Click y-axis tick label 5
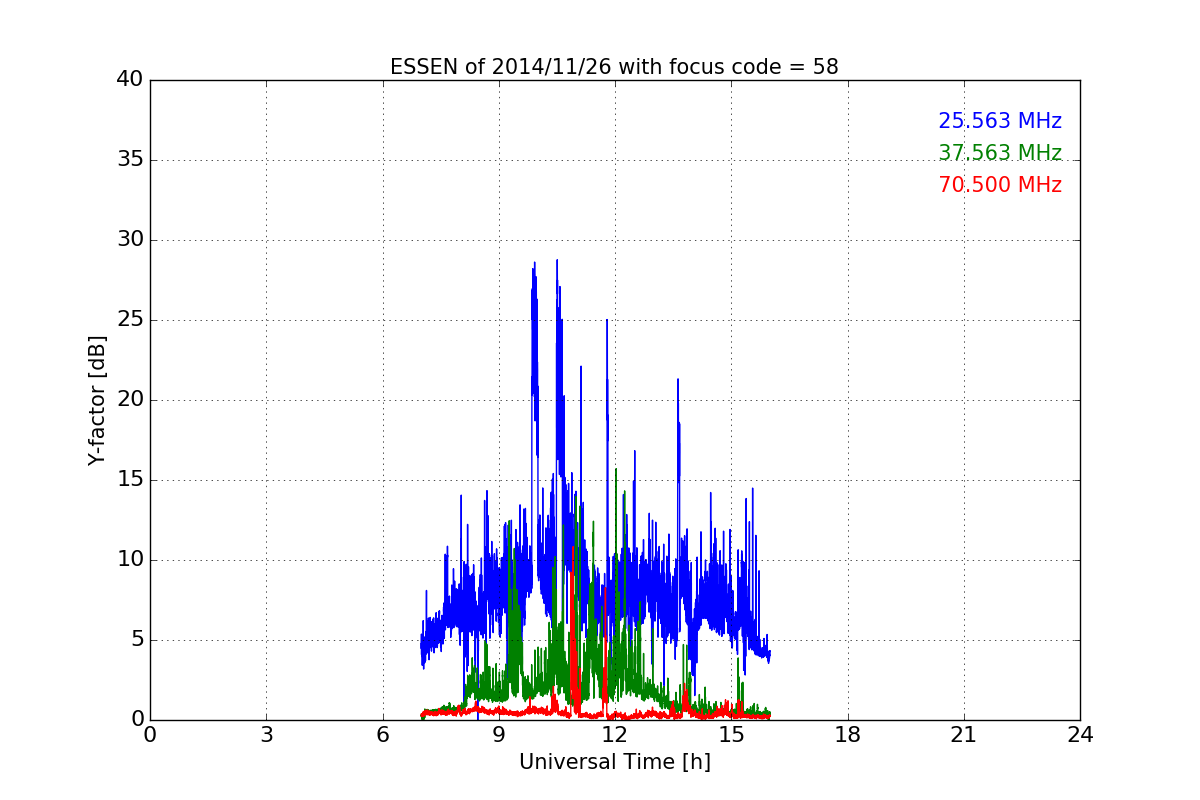1200x800 pixels. 136,640
